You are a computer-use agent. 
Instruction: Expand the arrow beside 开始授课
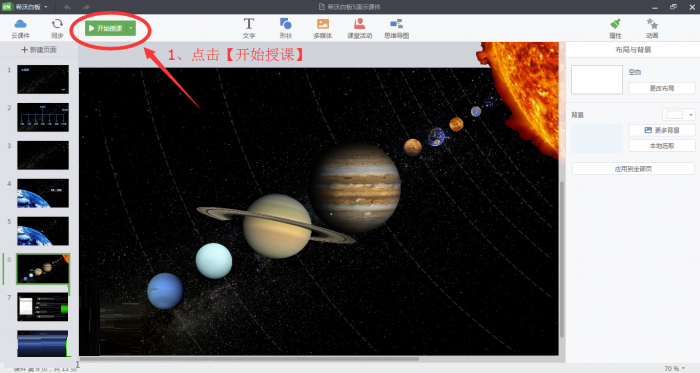(x=131, y=28)
